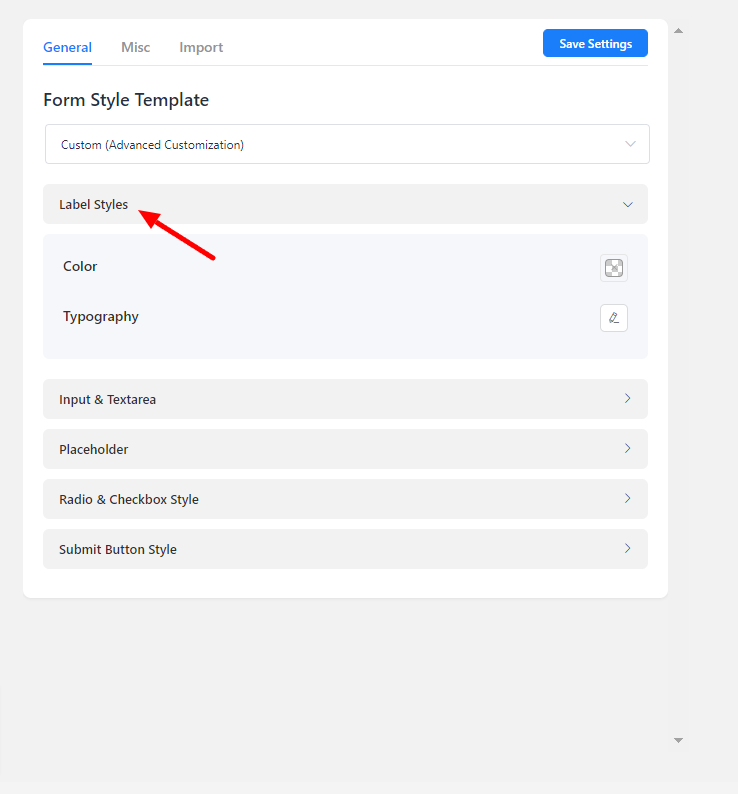Image resolution: width=738 pixels, height=794 pixels.
Task: Open the Typography pencil edit icon
Action: click(x=613, y=318)
